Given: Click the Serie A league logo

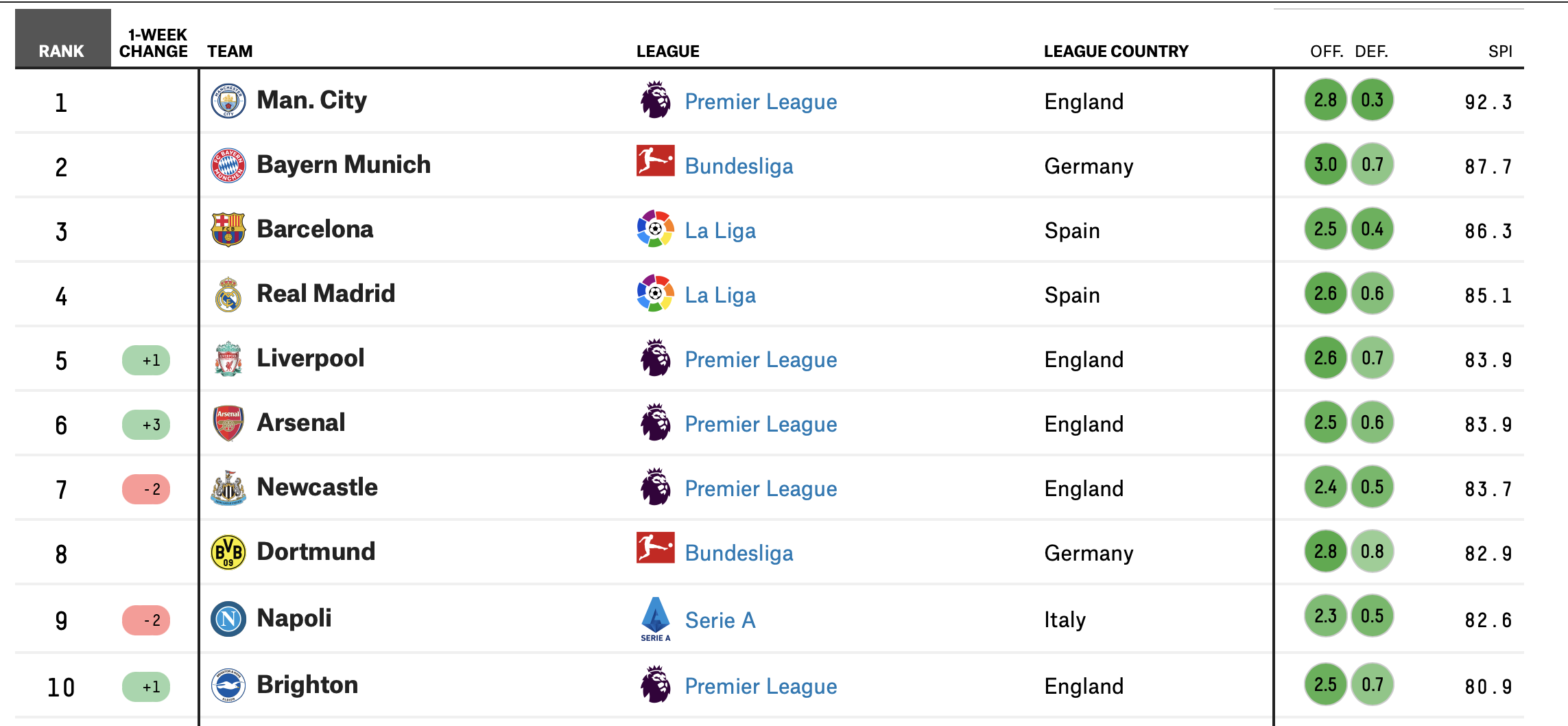Looking at the screenshot, I should [x=656, y=619].
